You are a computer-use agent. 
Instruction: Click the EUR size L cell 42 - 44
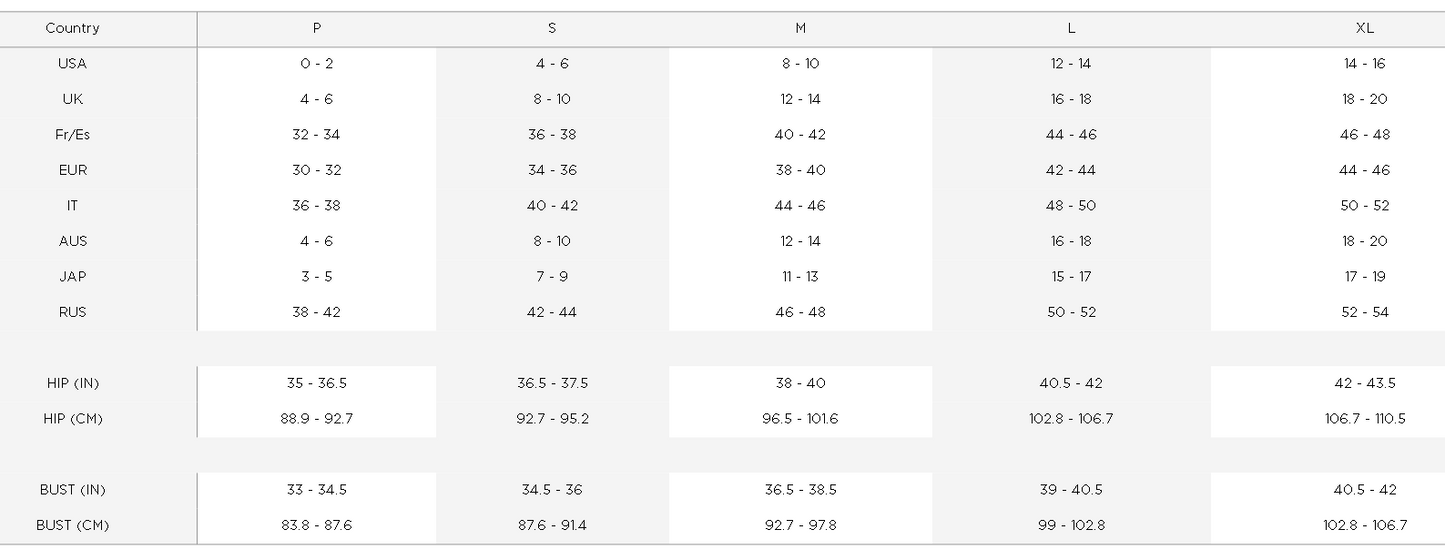1071,170
